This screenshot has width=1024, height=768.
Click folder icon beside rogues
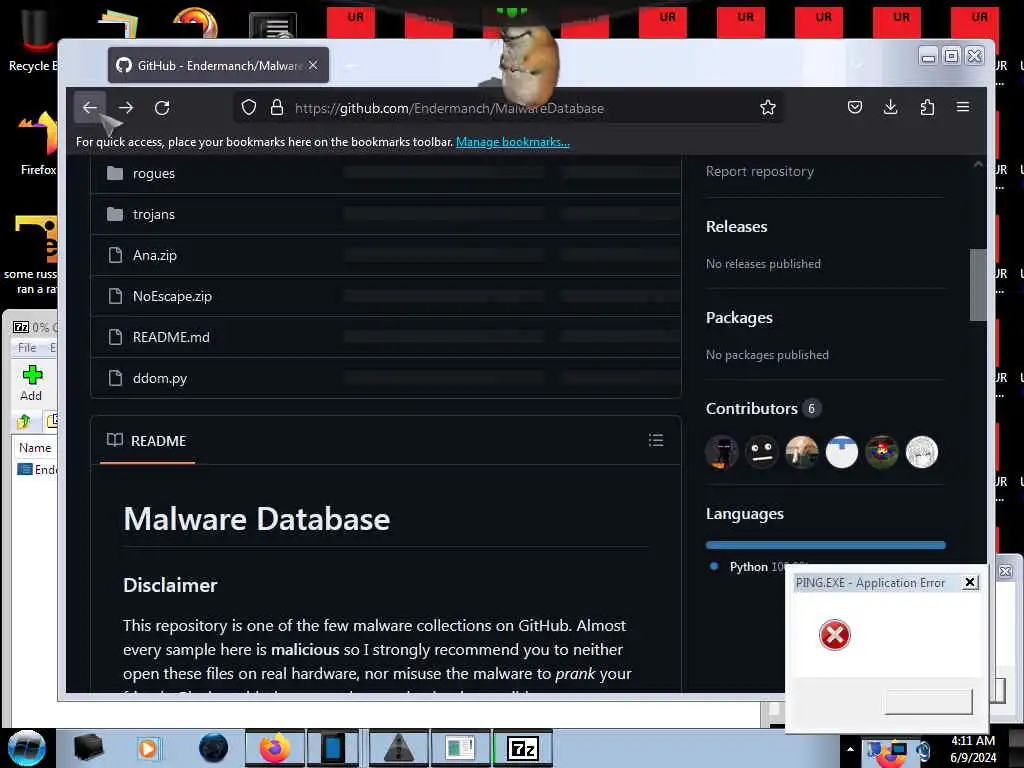click(115, 173)
